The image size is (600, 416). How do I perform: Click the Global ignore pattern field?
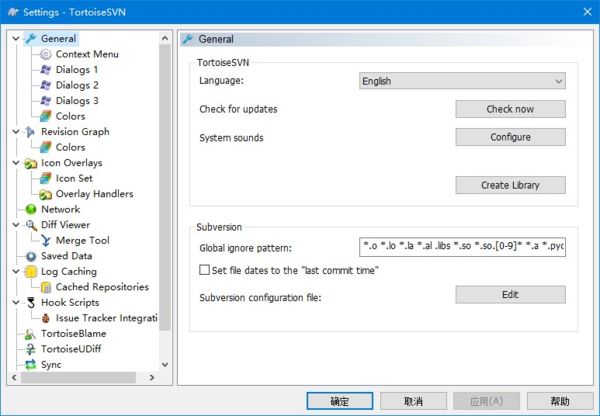[x=462, y=246]
